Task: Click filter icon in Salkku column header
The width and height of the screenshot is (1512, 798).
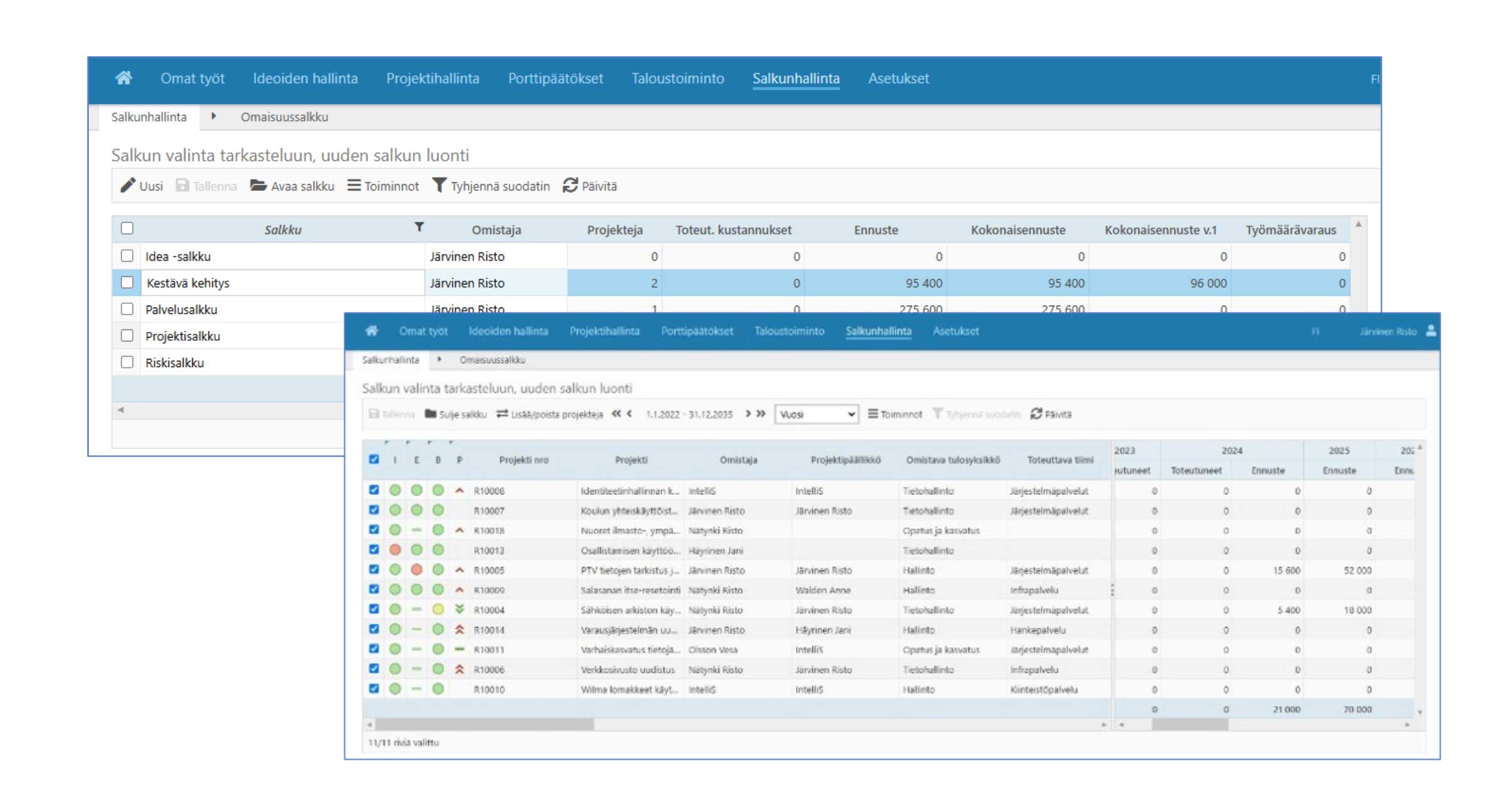Action: (419, 227)
